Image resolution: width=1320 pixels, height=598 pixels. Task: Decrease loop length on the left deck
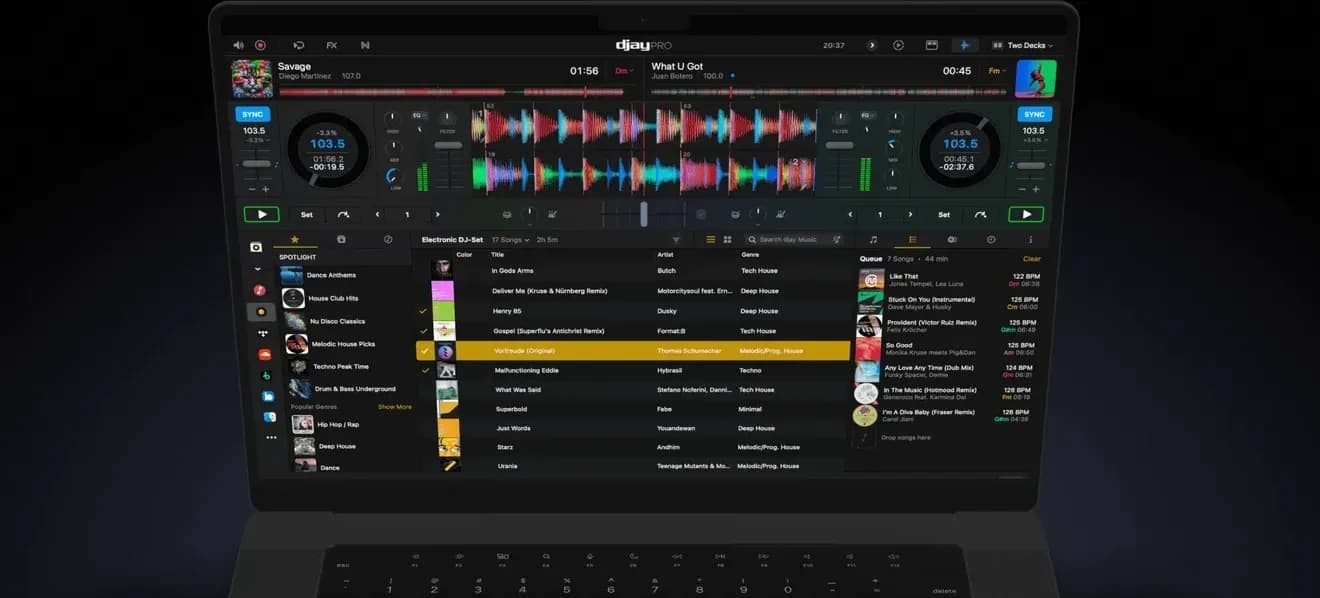(x=377, y=214)
